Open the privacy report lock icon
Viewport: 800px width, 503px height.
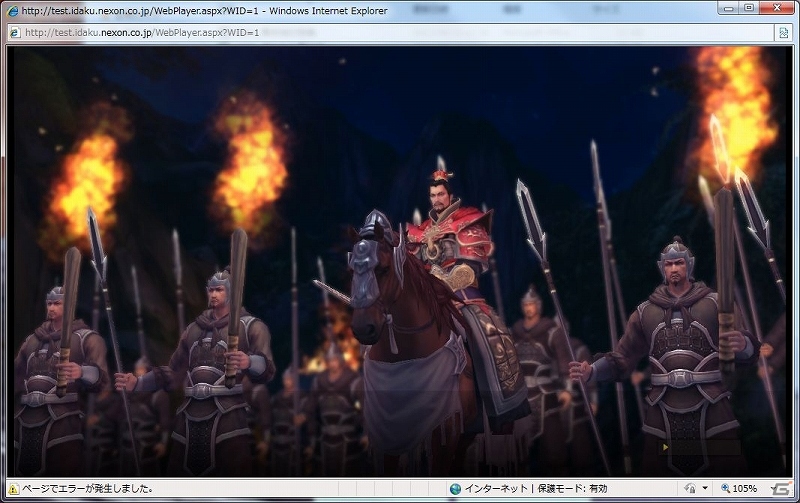click(690, 489)
